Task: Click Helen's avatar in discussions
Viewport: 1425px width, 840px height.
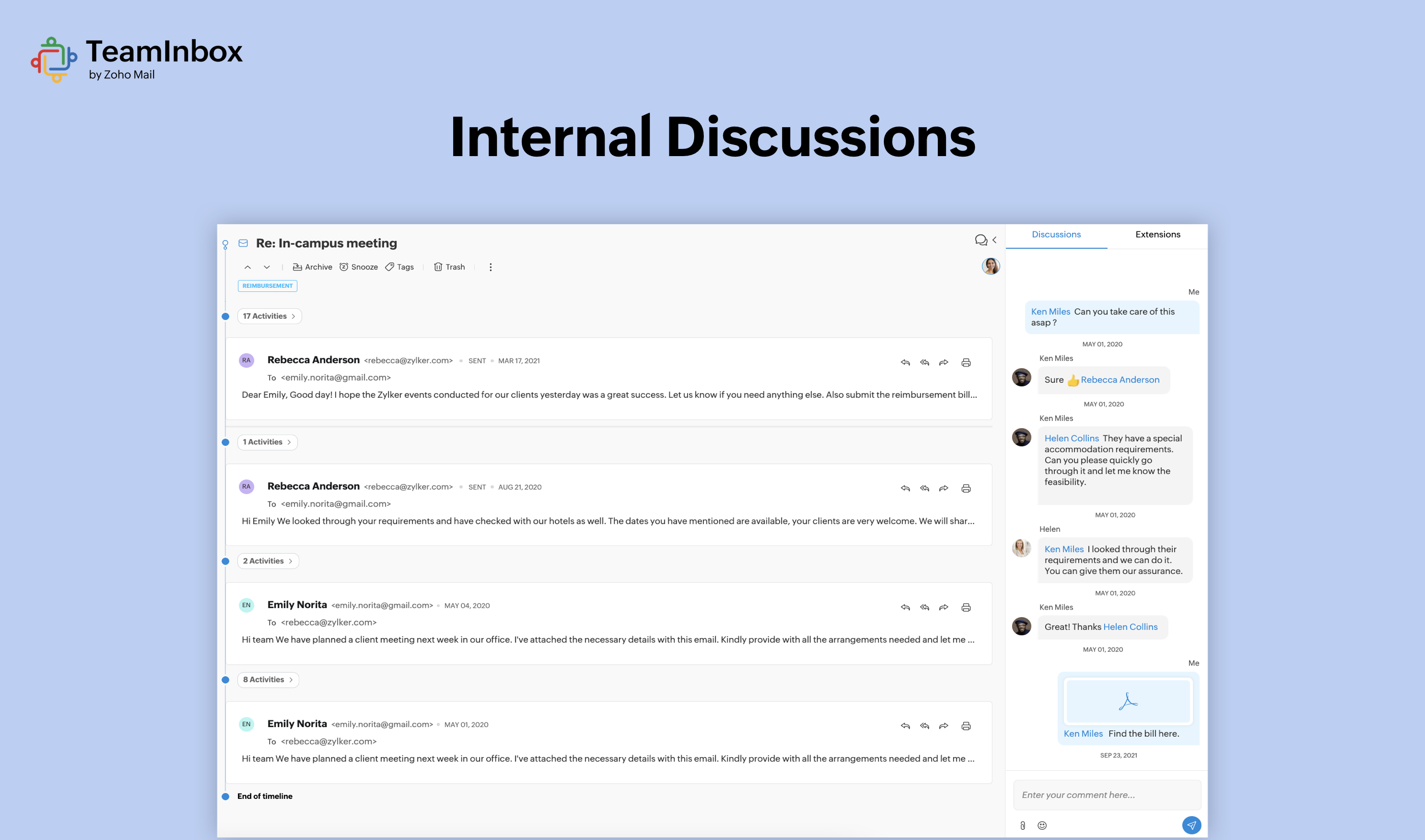Action: coord(1021,548)
